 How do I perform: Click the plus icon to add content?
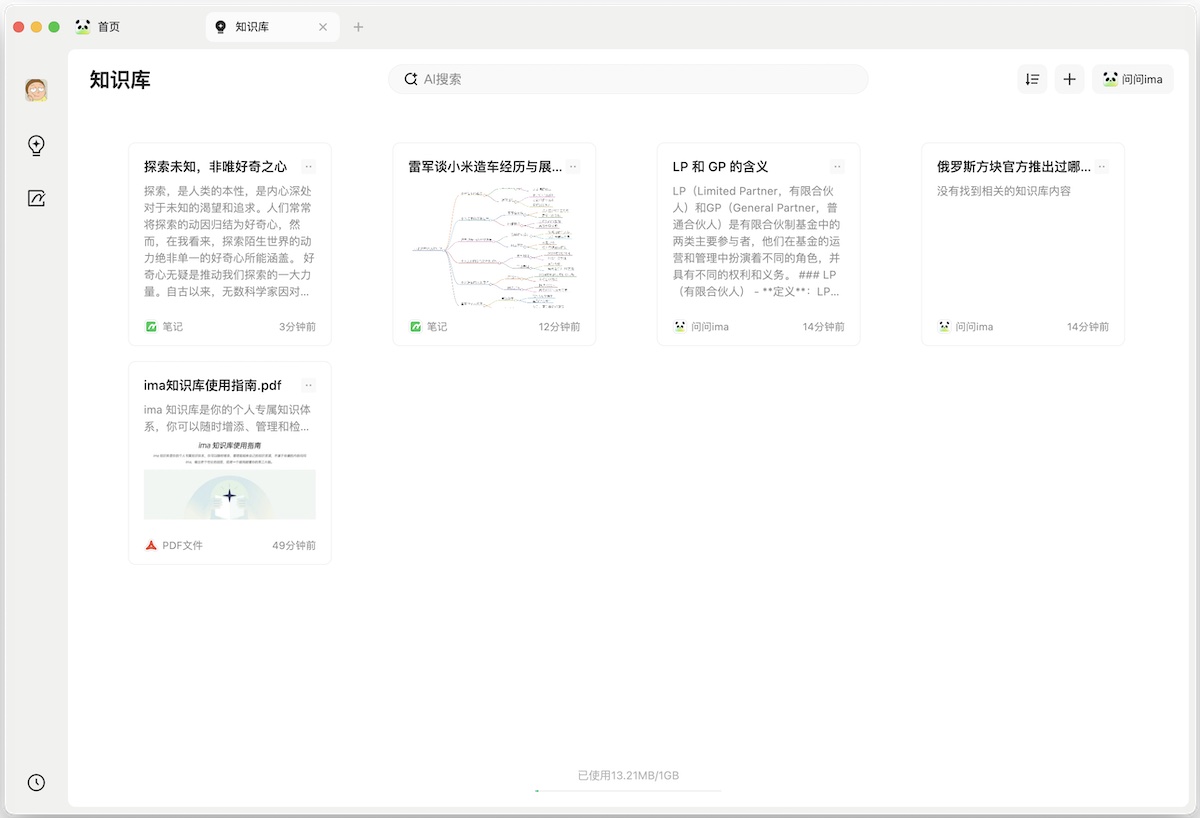click(x=1069, y=79)
